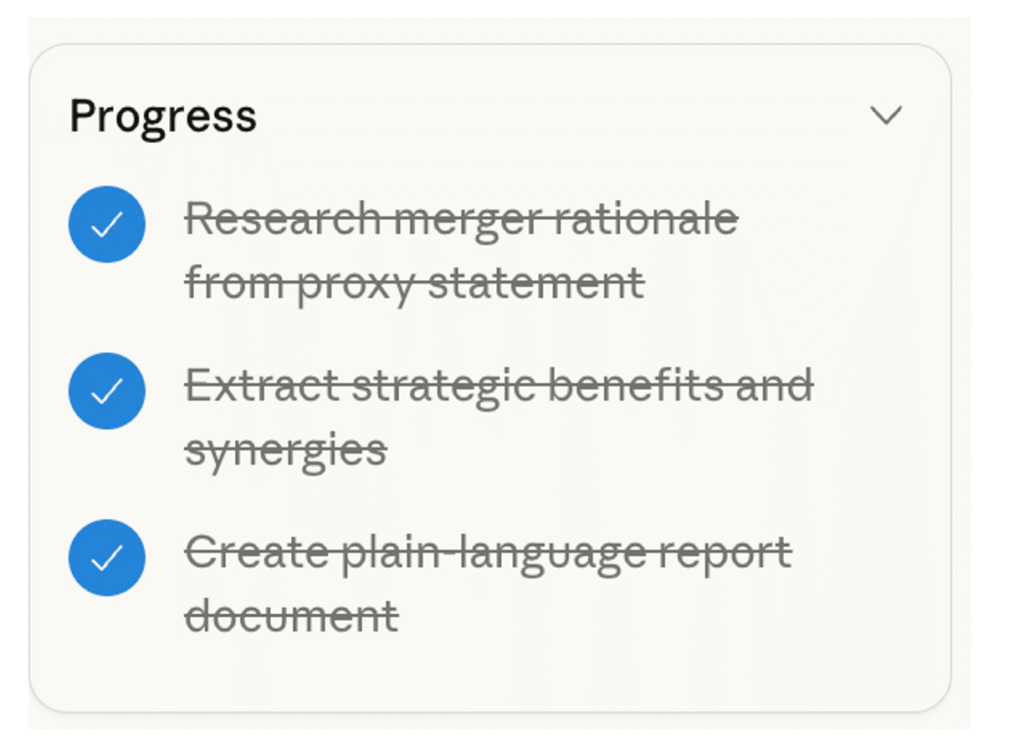The height and width of the screenshot is (741, 1024).
Task: Uncheck the Extract strategic benefits task
Action: coord(107,391)
